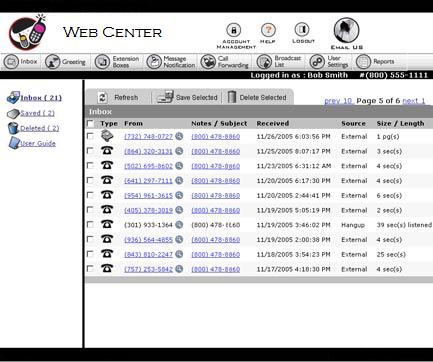The image size is (433, 362).
Task: Open Account Management lock icon
Action: 234,30
